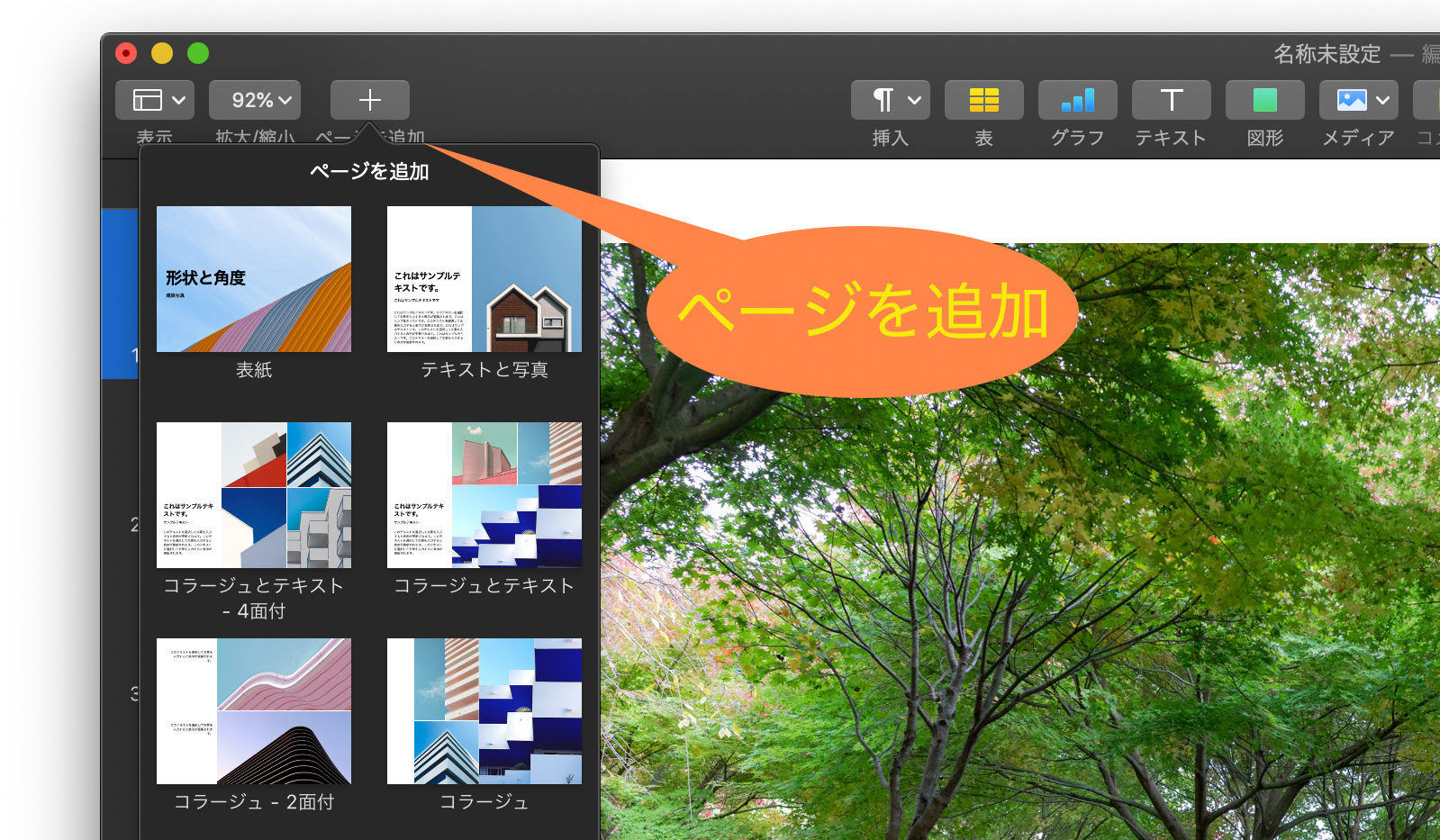Click the テキスト text box icon
Viewport: 1440px width, 840px height.
pos(1171,100)
